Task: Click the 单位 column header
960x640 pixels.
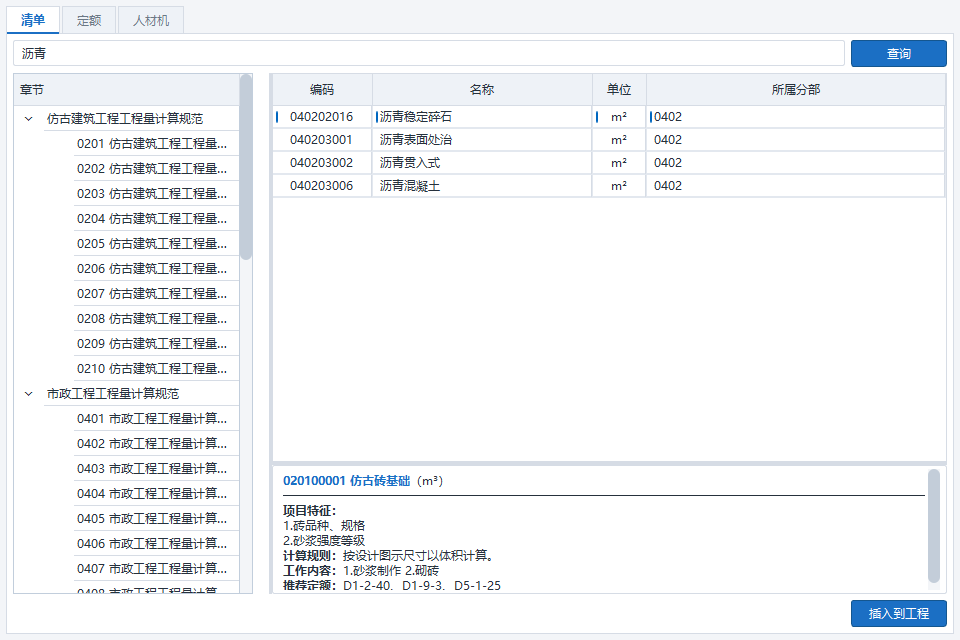Action: point(619,89)
